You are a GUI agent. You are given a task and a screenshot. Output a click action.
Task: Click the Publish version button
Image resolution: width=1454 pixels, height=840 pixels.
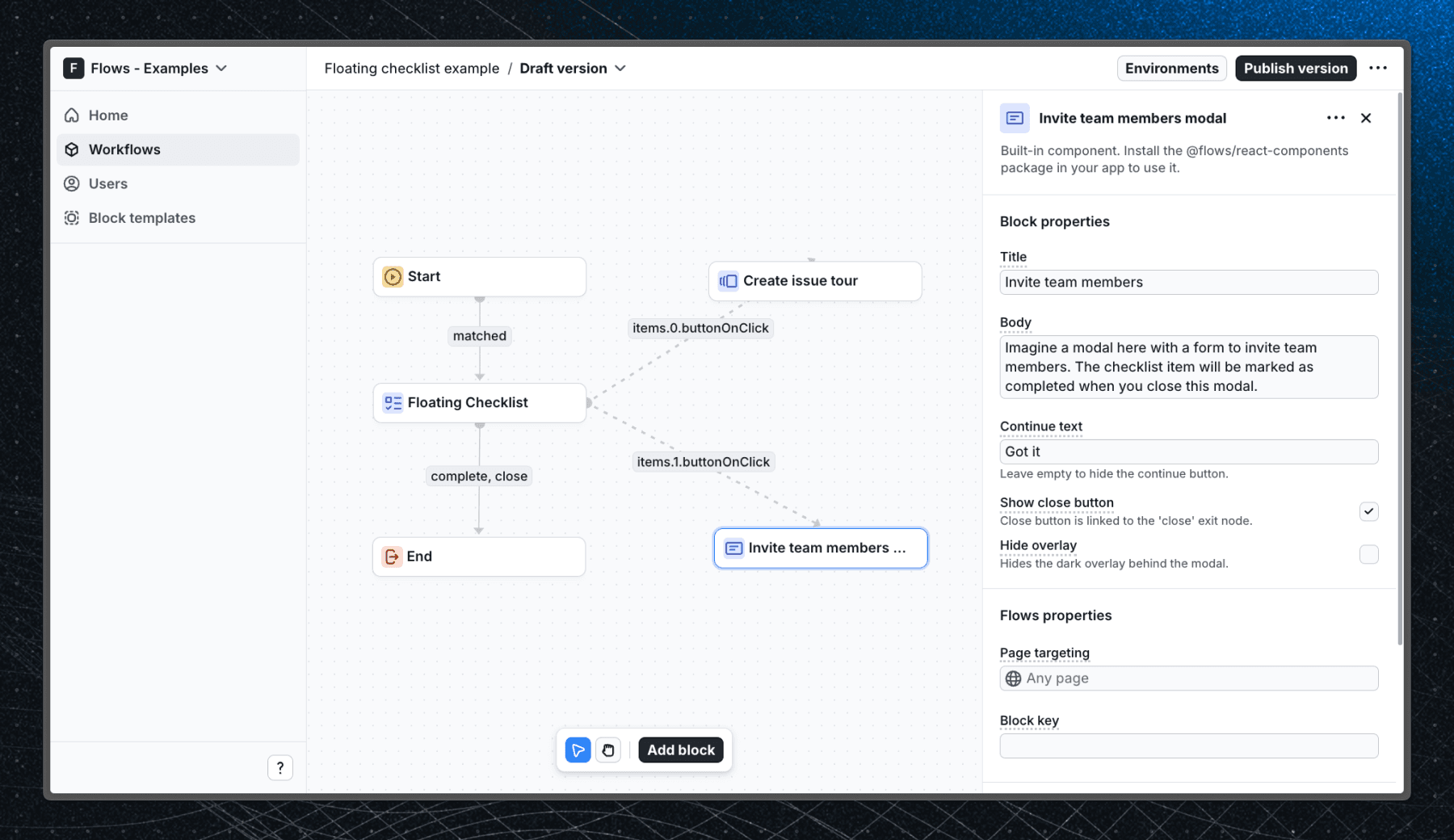pyautogui.click(x=1295, y=68)
